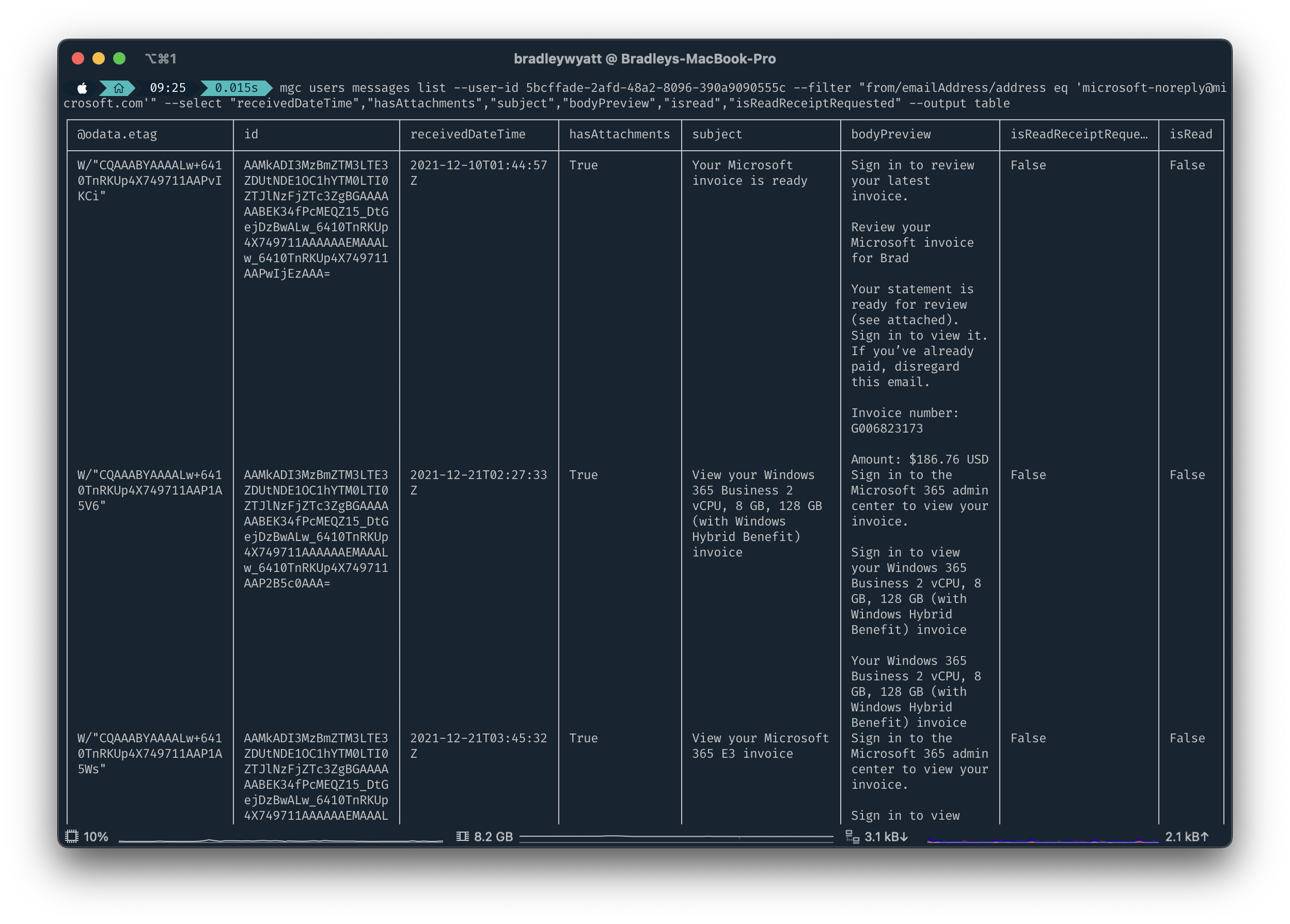The height and width of the screenshot is (924, 1290).
Task: Zoom the terminal with the green button
Action: coord(119,58)
